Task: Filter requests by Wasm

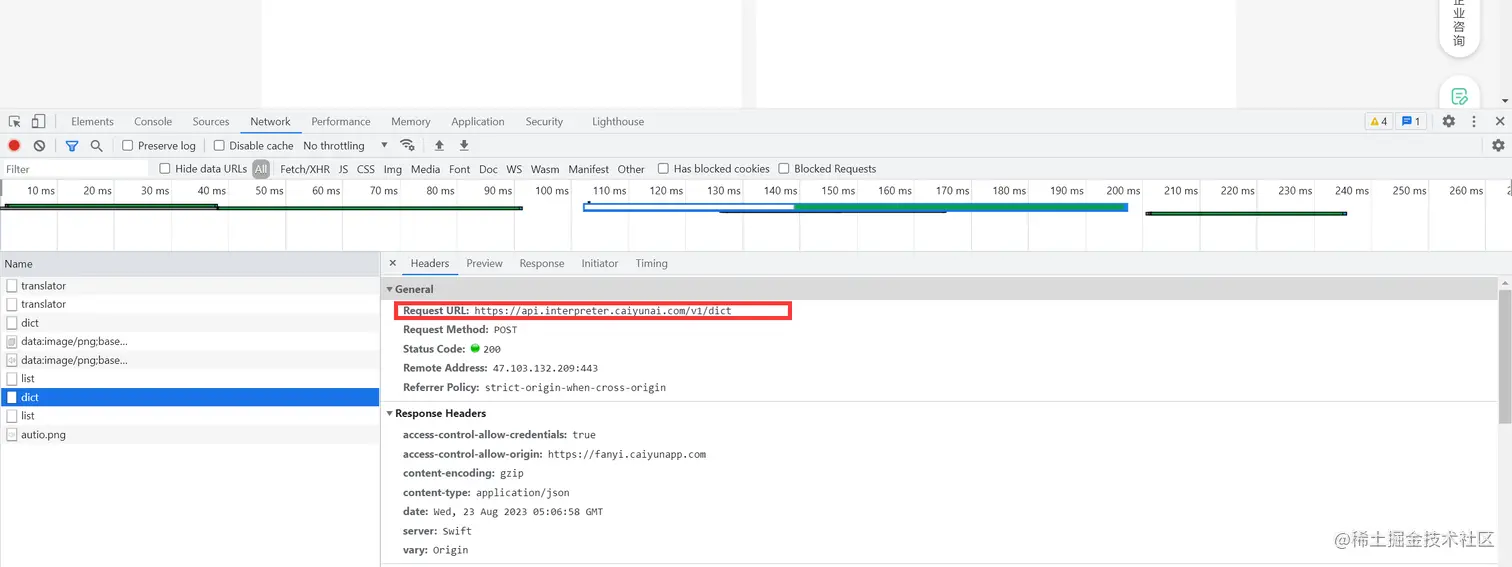Action: point(545,169)
